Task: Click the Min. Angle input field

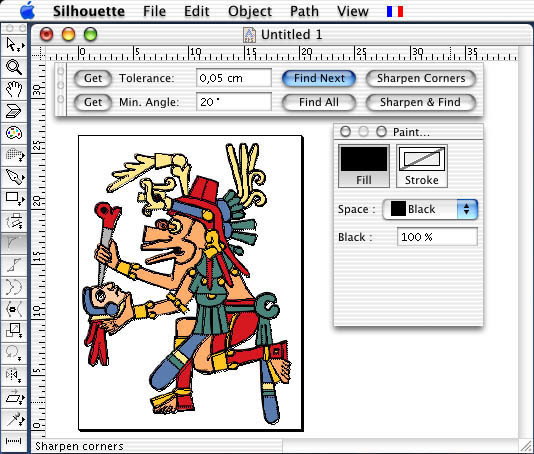Action: [234, 102]
